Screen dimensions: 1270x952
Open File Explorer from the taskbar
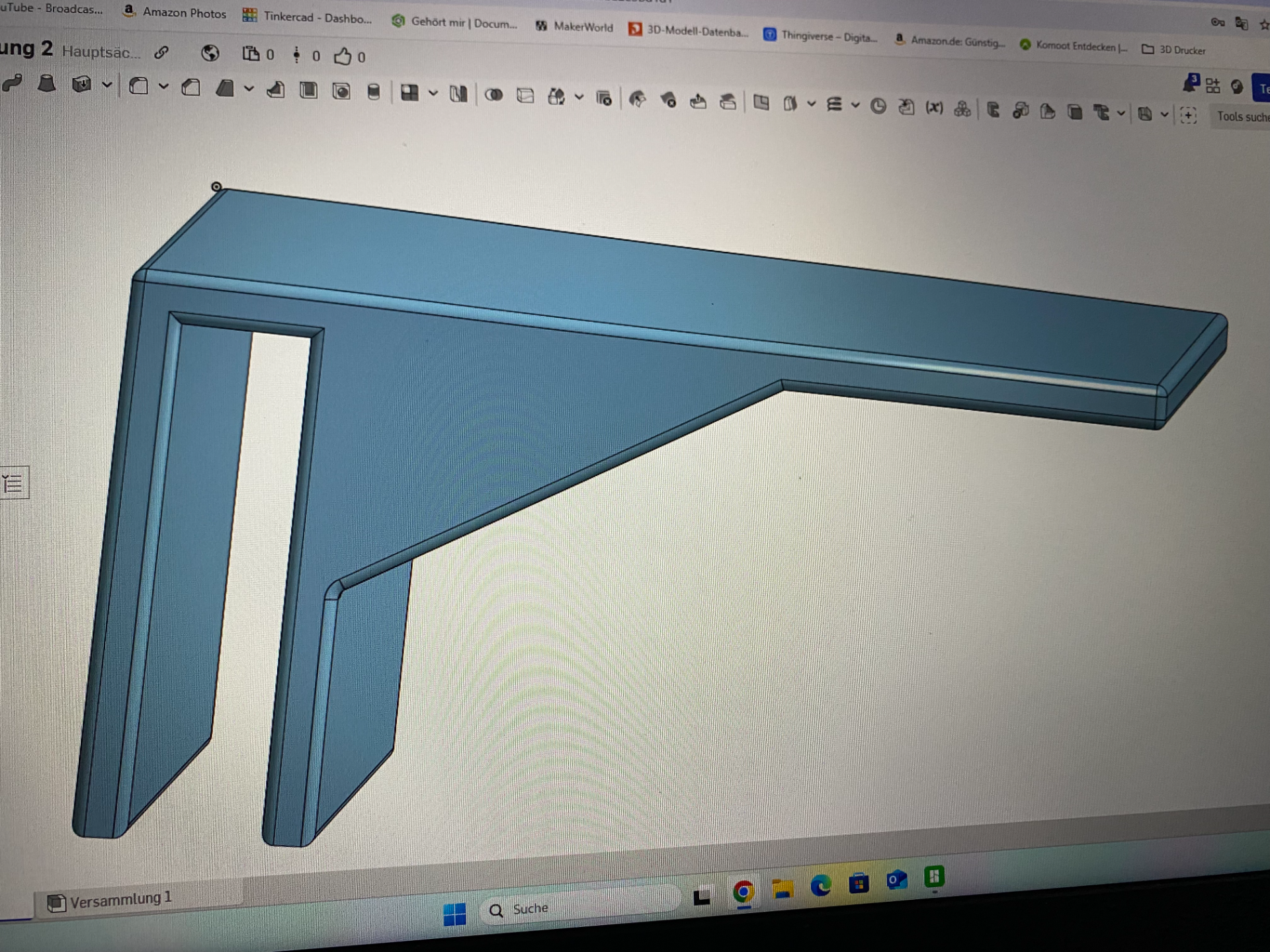click(783, 889)
